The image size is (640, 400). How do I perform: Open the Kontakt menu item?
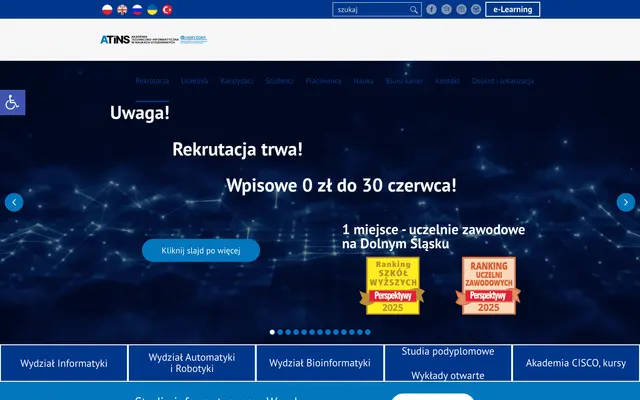[447, 81]
